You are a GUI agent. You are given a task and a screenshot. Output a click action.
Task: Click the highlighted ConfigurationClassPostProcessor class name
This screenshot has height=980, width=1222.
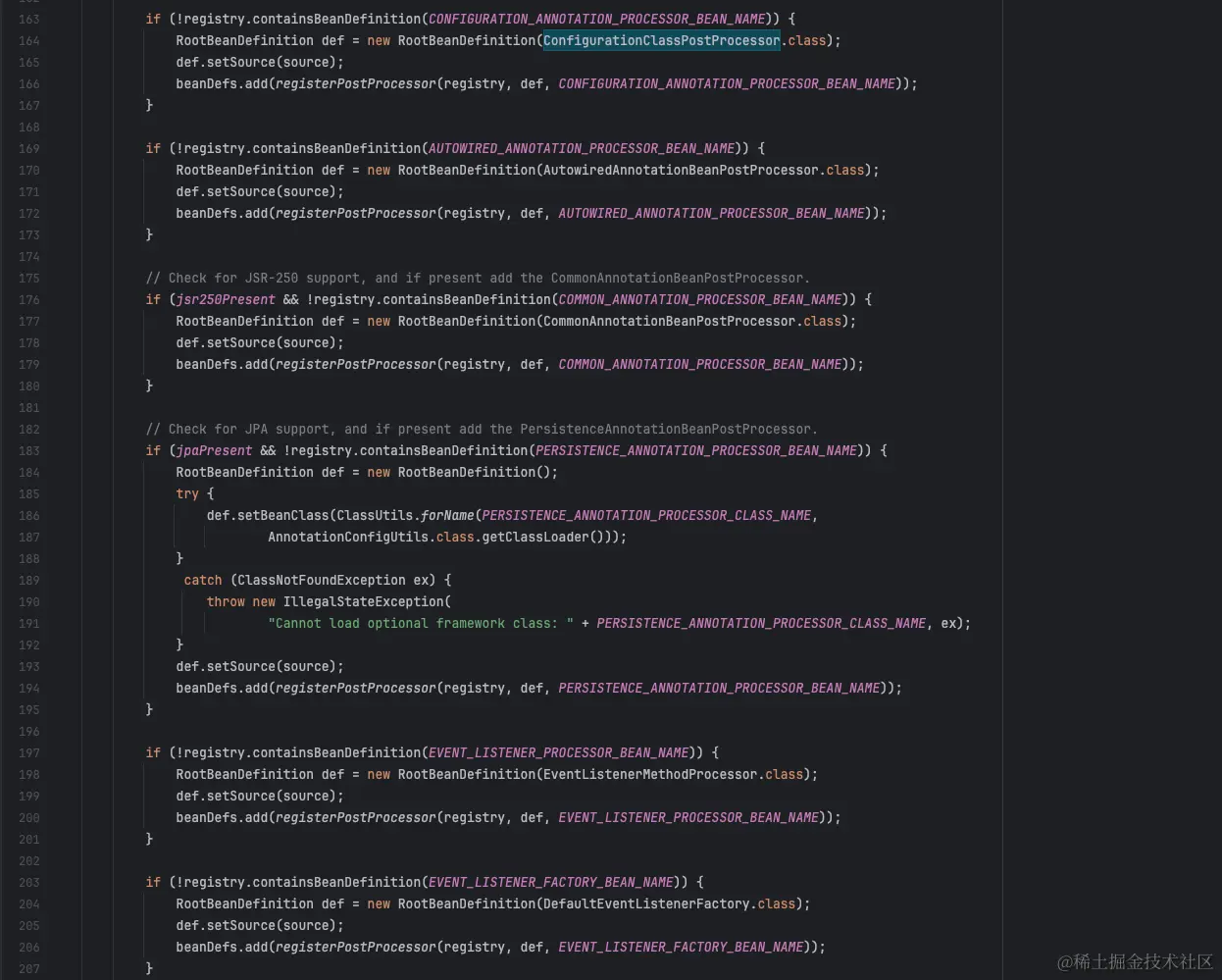(662, 40)
